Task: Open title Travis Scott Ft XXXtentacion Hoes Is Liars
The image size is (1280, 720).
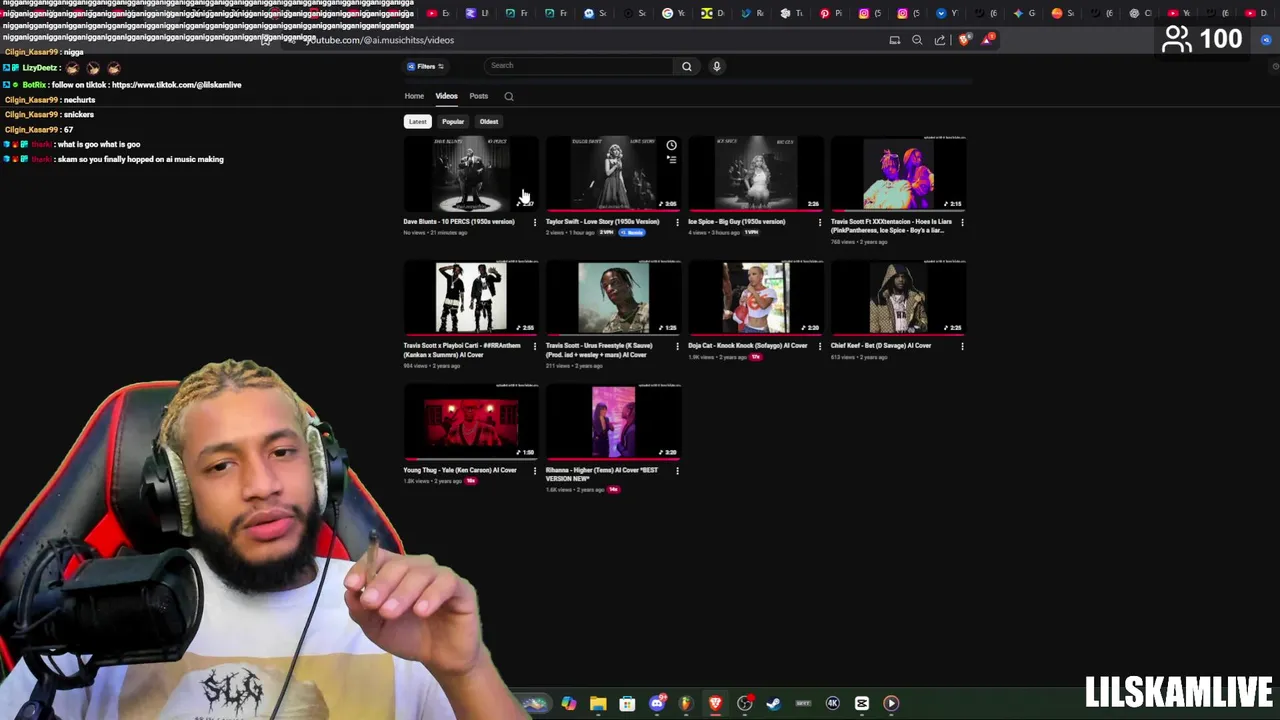Action: (891, 226)
